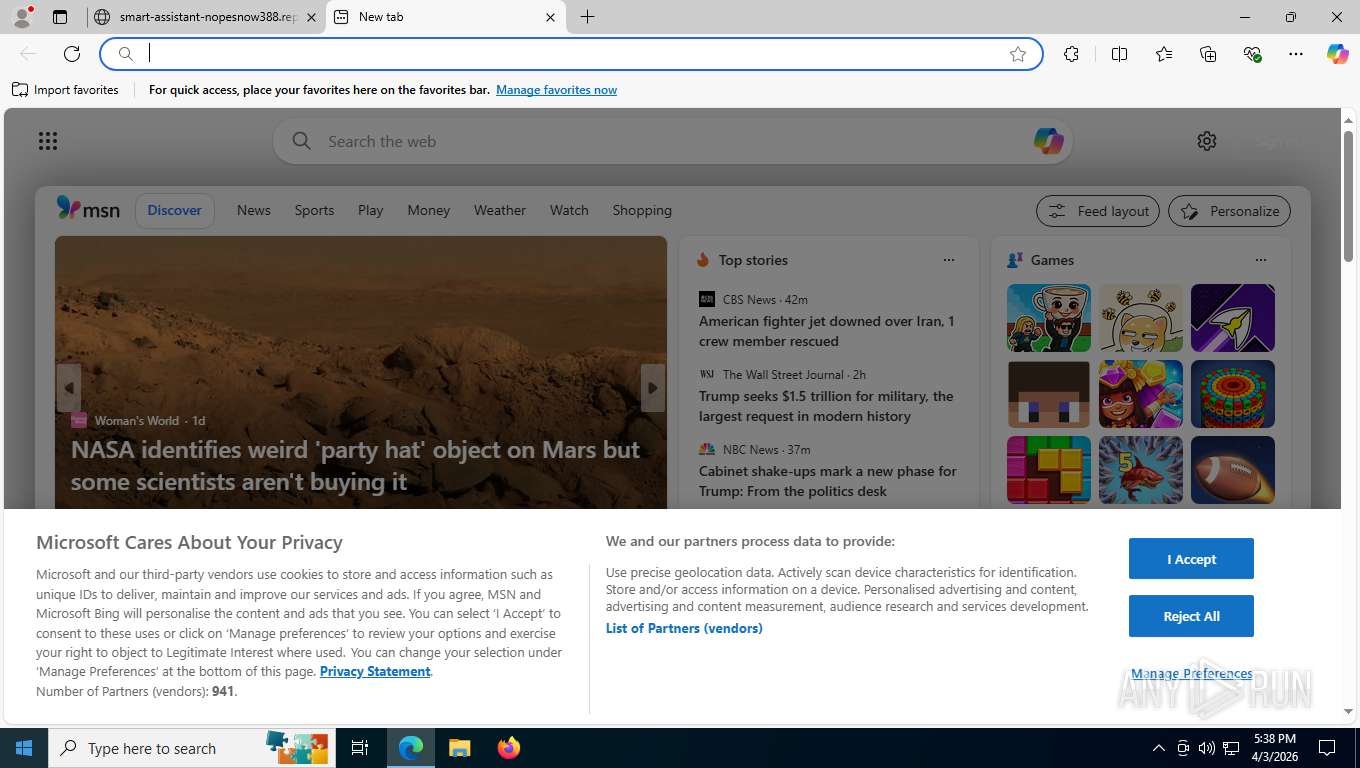1360x768 pixels.
Task: Click the Feed layout button
Action: point(1098,211)
